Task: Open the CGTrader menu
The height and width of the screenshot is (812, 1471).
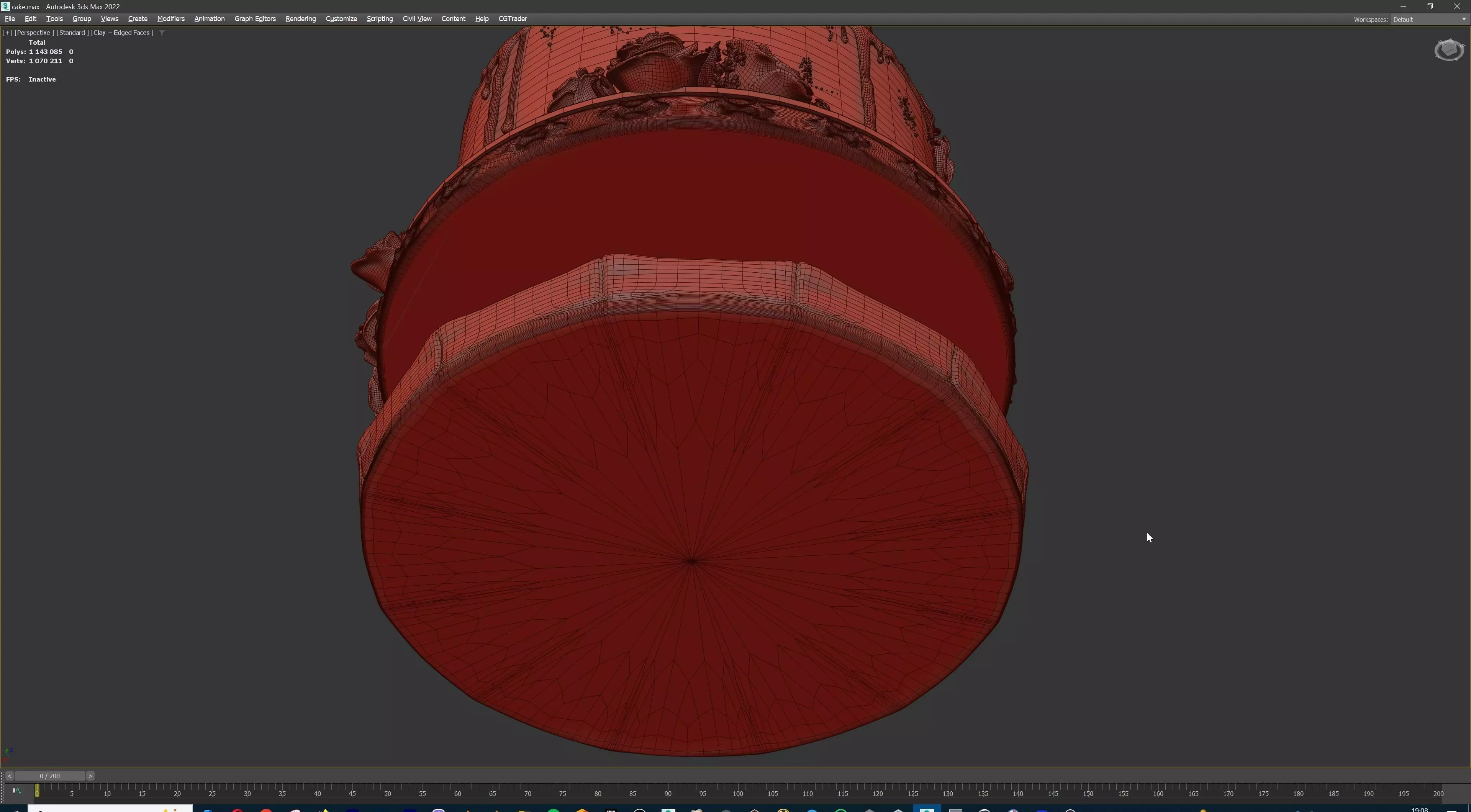Action: (x=512, y=19)
